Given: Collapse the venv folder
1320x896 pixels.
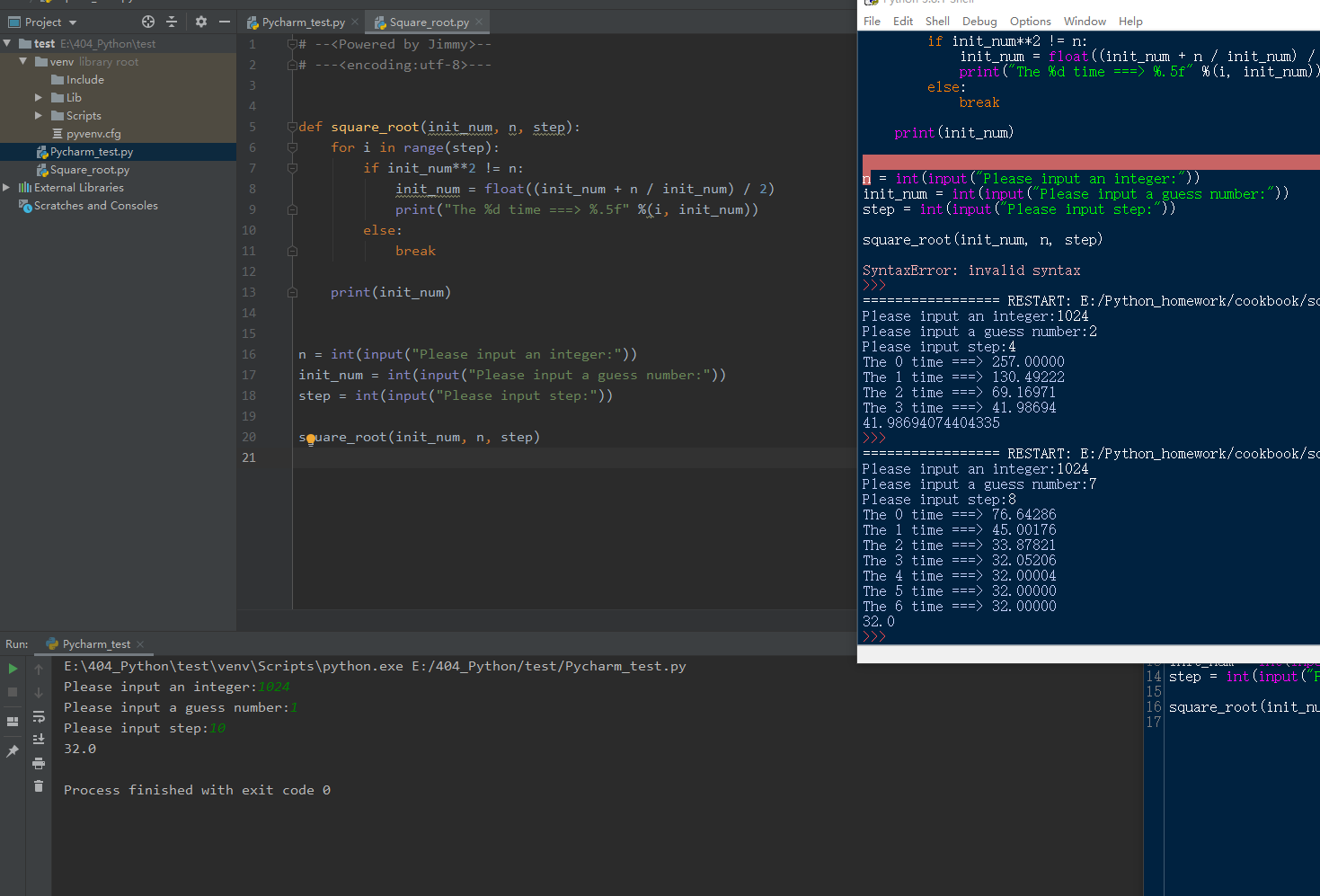Looking at the screenshot, I should coord(23,61).
